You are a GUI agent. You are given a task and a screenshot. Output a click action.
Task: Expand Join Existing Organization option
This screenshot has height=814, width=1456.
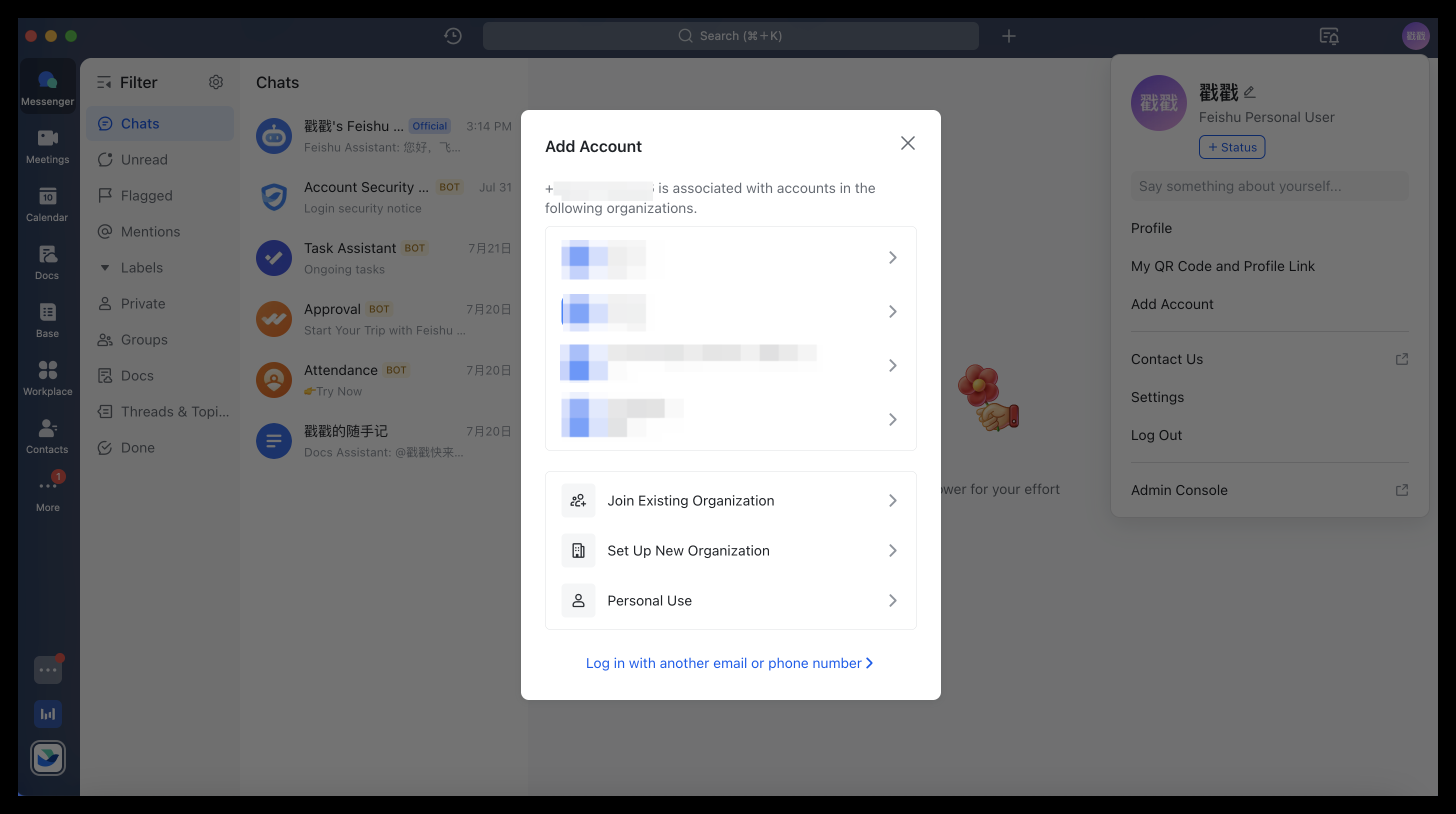tap(730, 501)
